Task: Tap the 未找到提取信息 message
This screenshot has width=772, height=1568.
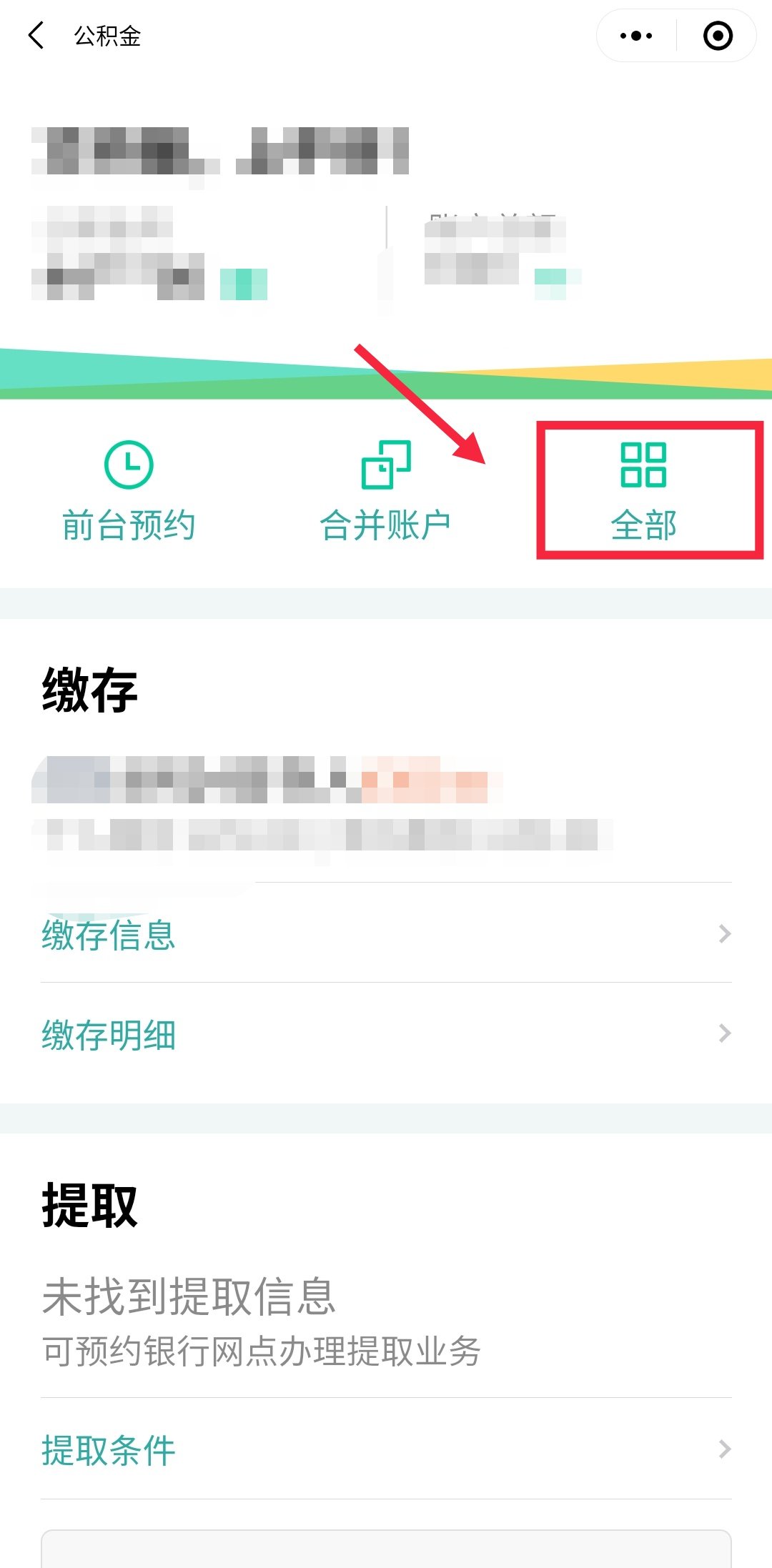Action: (x=189, y=1296)
